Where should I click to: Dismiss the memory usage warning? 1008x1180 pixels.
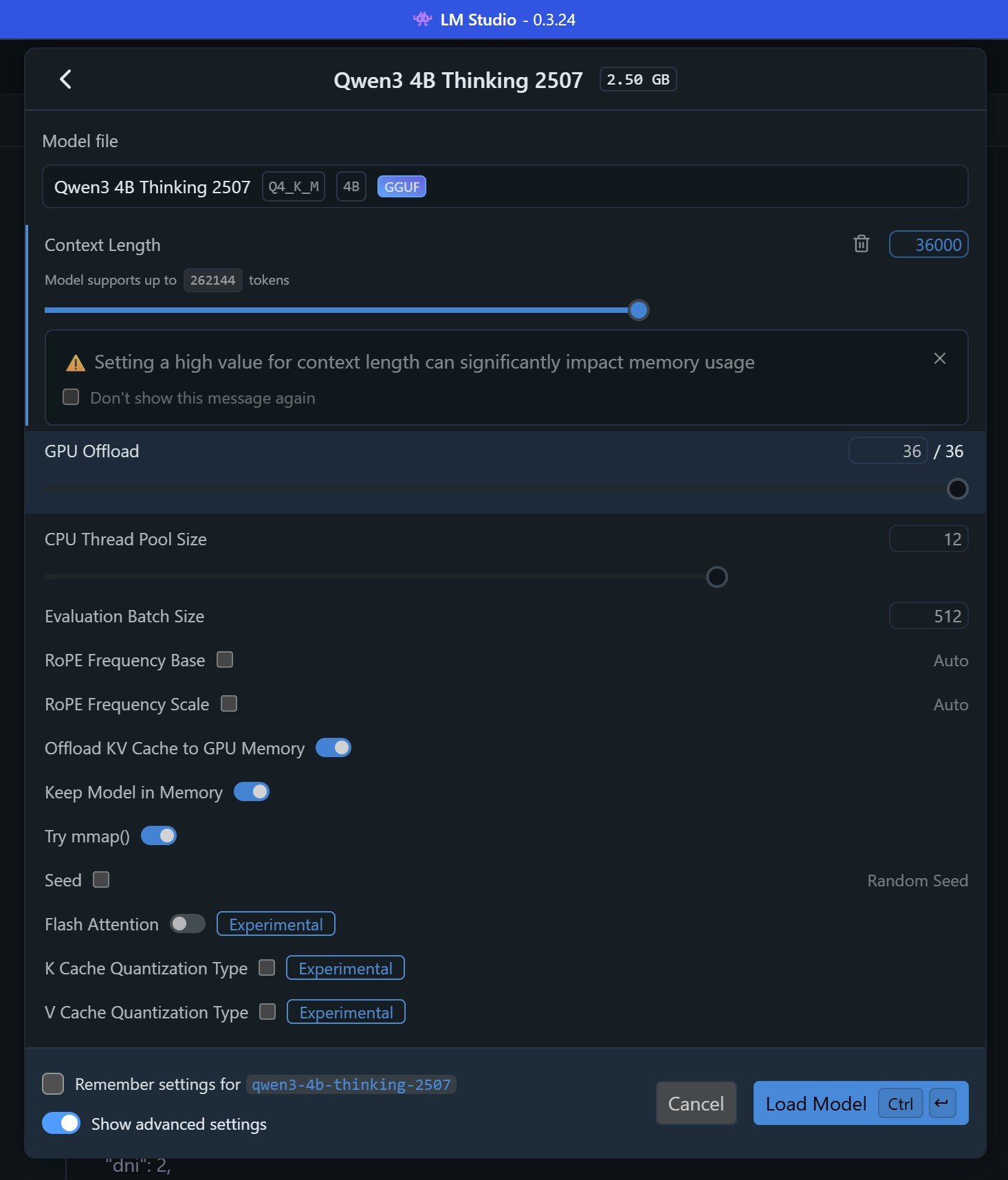coord(939,358)
